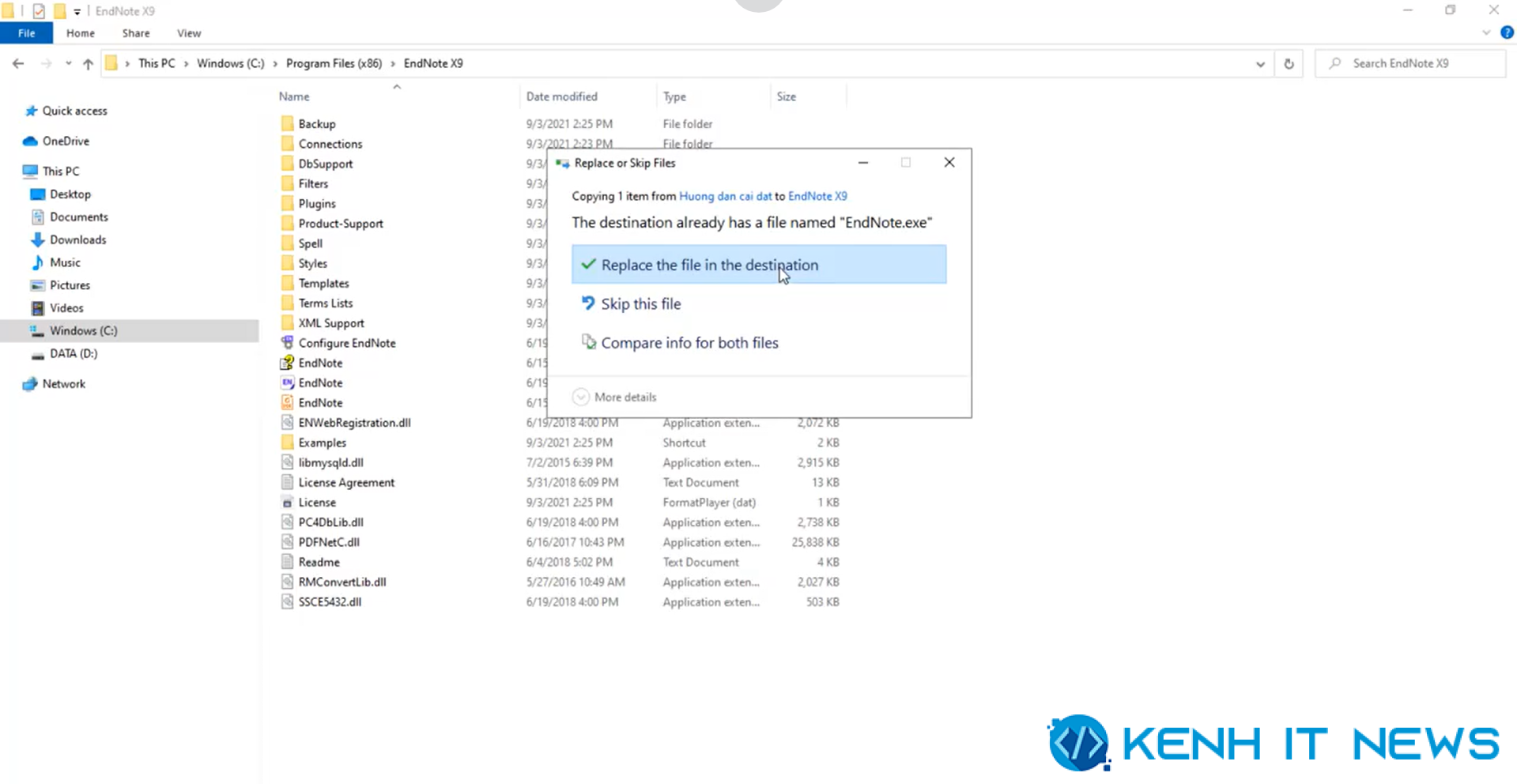Screen dimensions: 1517x784
Task: Open Music in navigation pane
Action: 65,262
